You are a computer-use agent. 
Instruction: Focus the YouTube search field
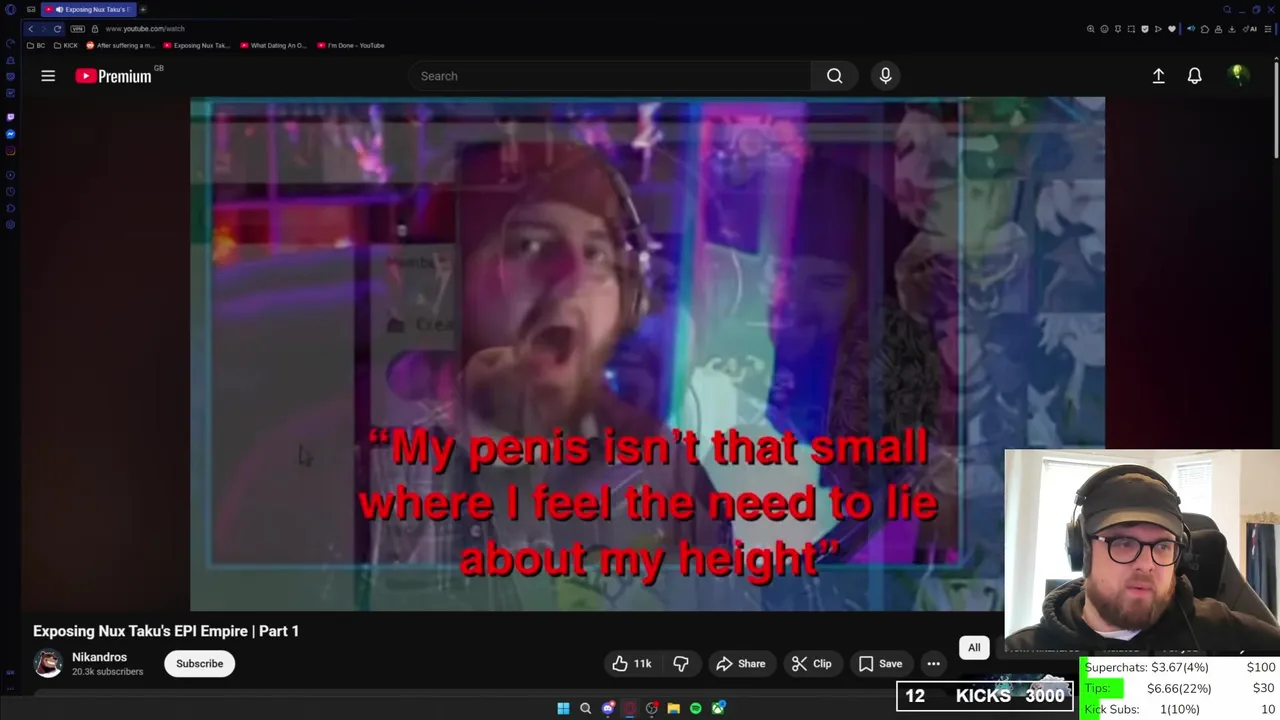click(x=610, y=76)
